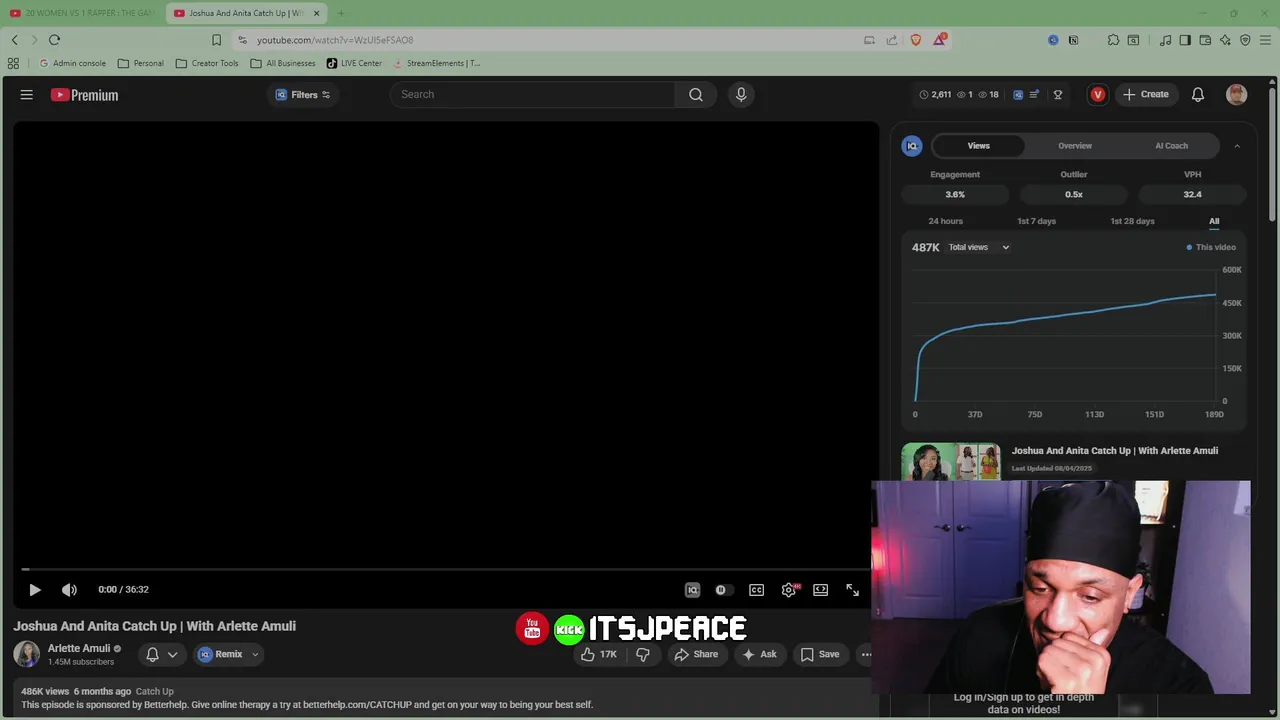Image resolution: width=1280 pixels, height=720 pixels.
Task: Switch to the Overview tab
Action: [x=1075, y=146]
